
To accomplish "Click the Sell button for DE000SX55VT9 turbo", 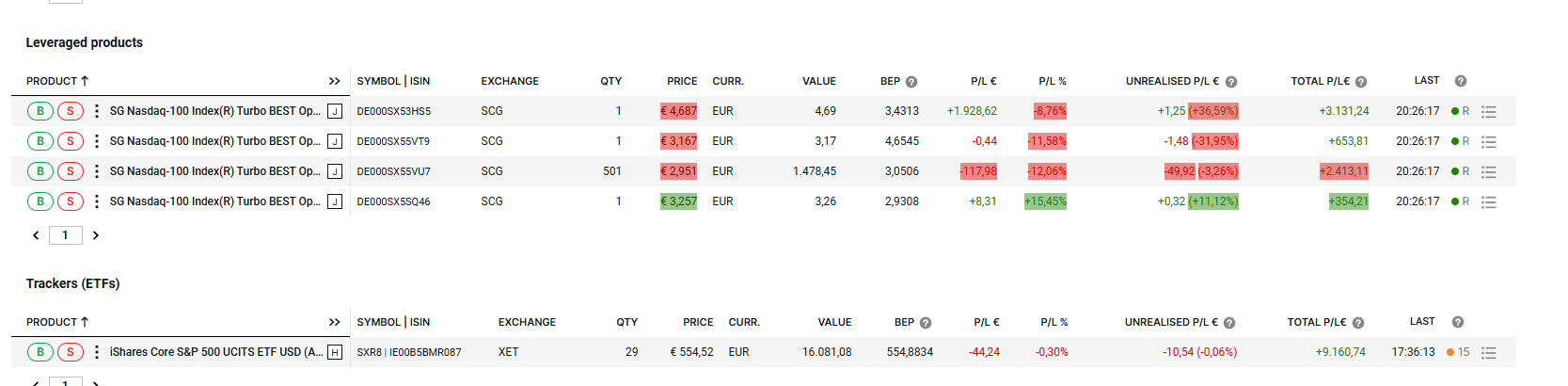I will (71, 141).
